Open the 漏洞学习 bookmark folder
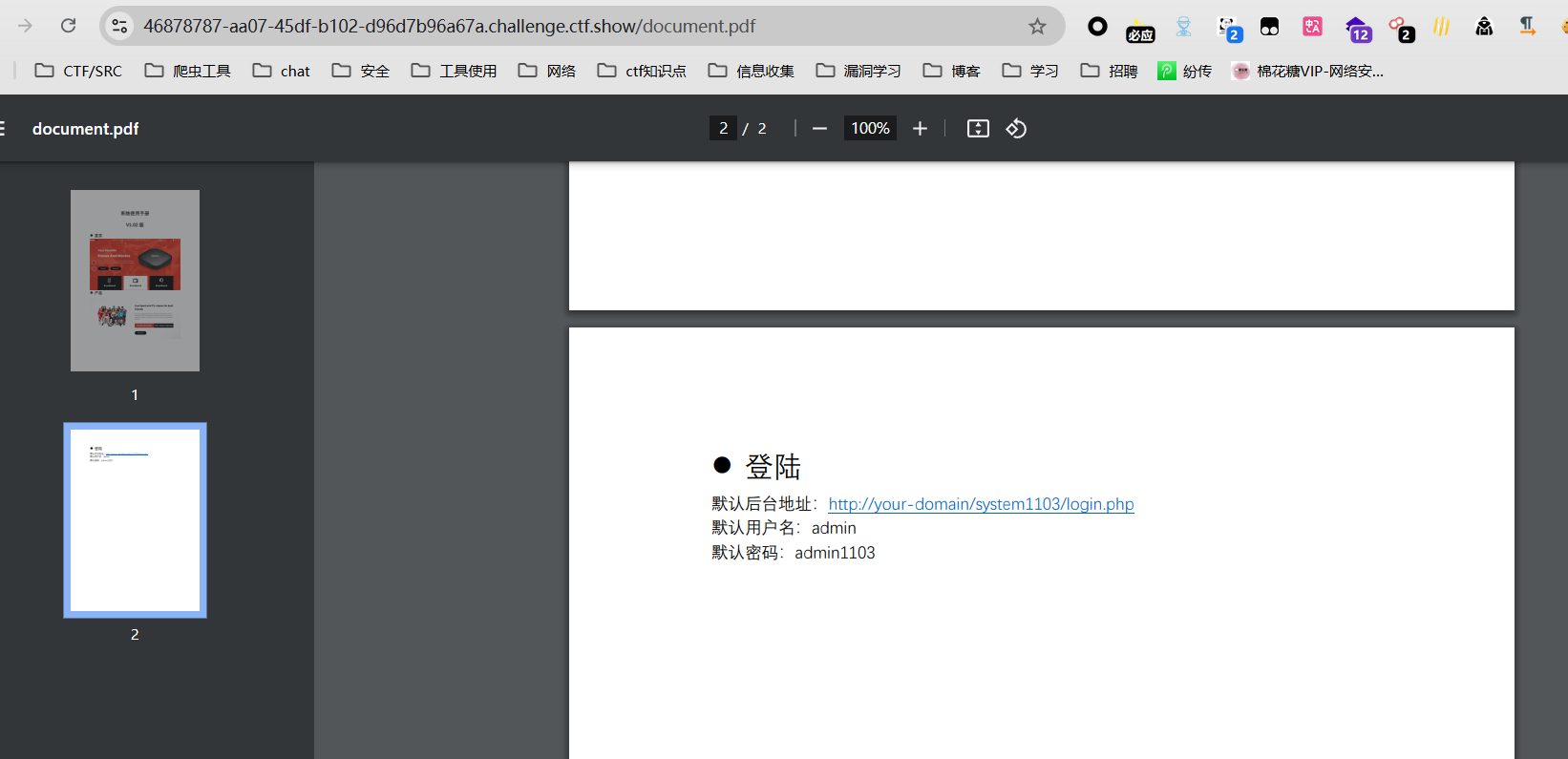 coord(858,71)
